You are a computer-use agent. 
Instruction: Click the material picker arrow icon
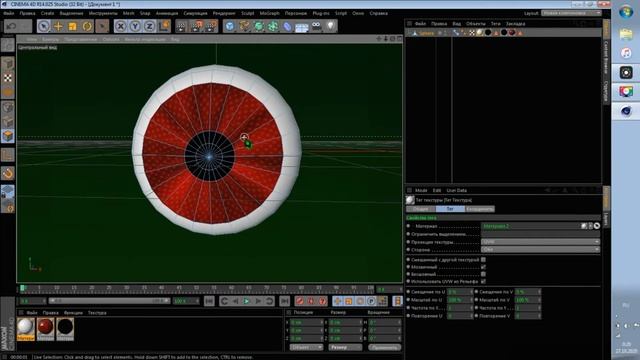[597, 226]
